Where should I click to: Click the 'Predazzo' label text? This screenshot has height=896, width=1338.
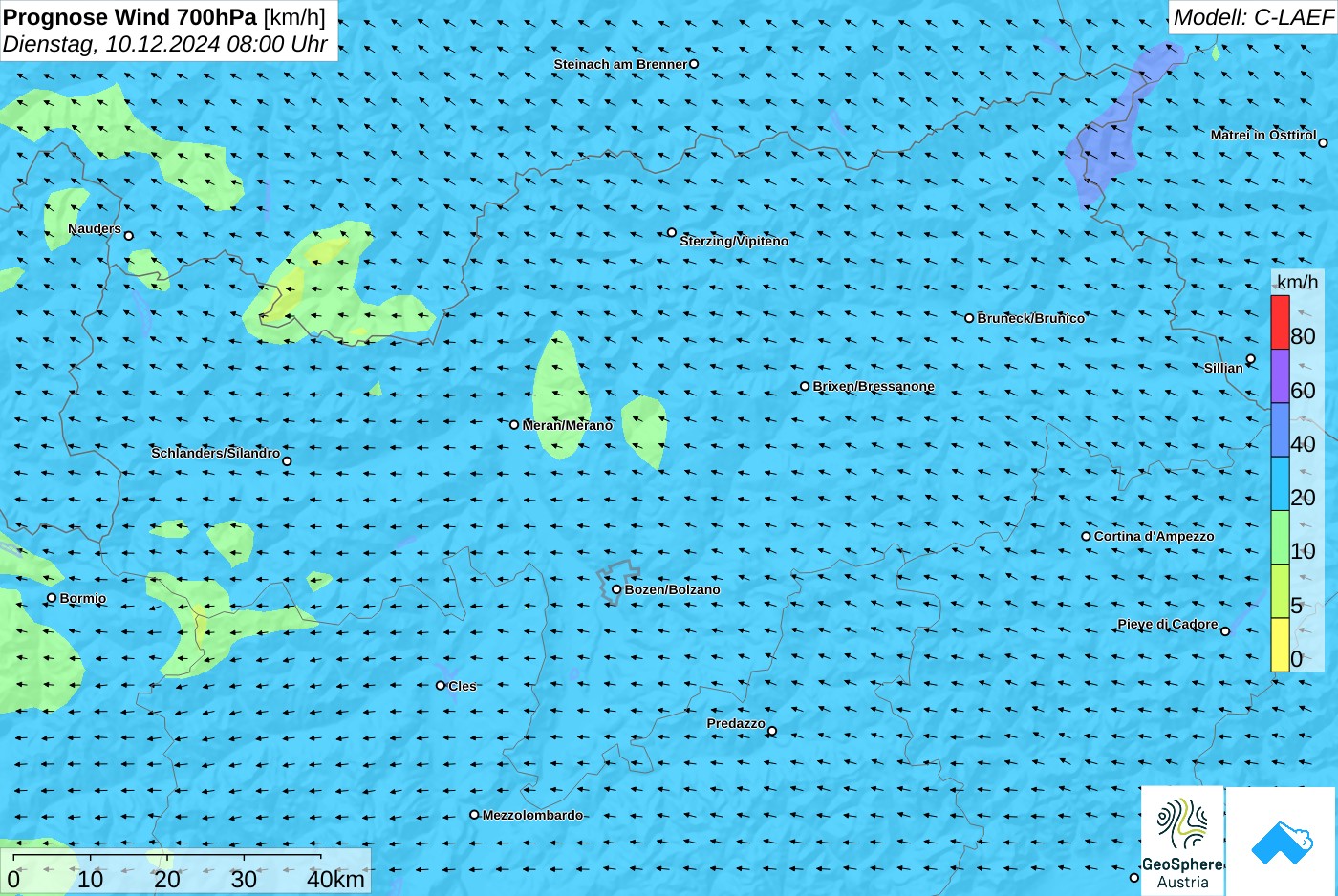point(736,723)
